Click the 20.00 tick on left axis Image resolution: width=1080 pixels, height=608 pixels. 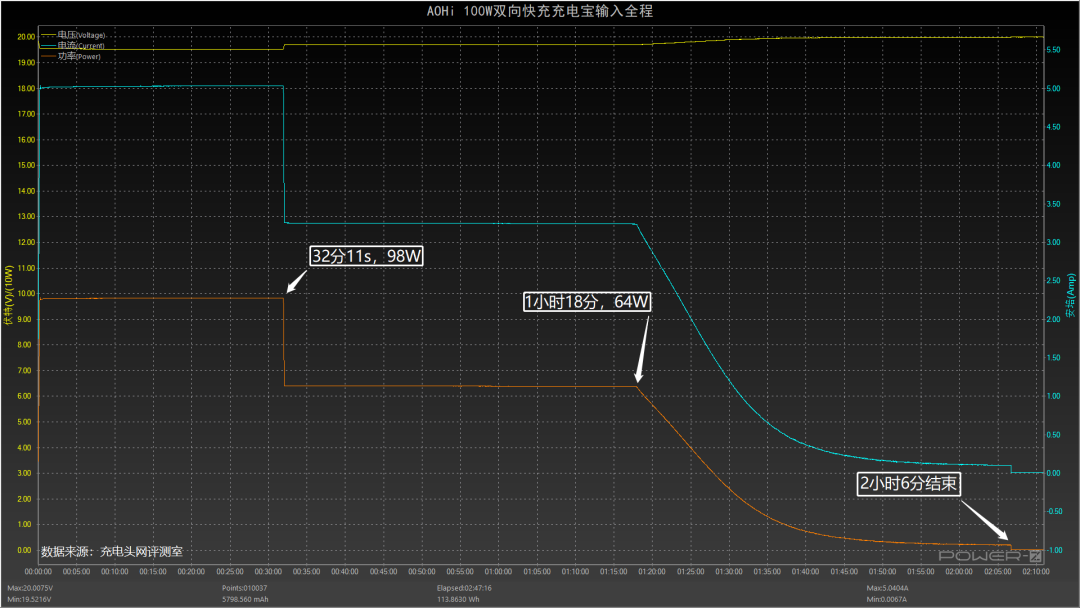pyautogui.click(x=26, y=37)
